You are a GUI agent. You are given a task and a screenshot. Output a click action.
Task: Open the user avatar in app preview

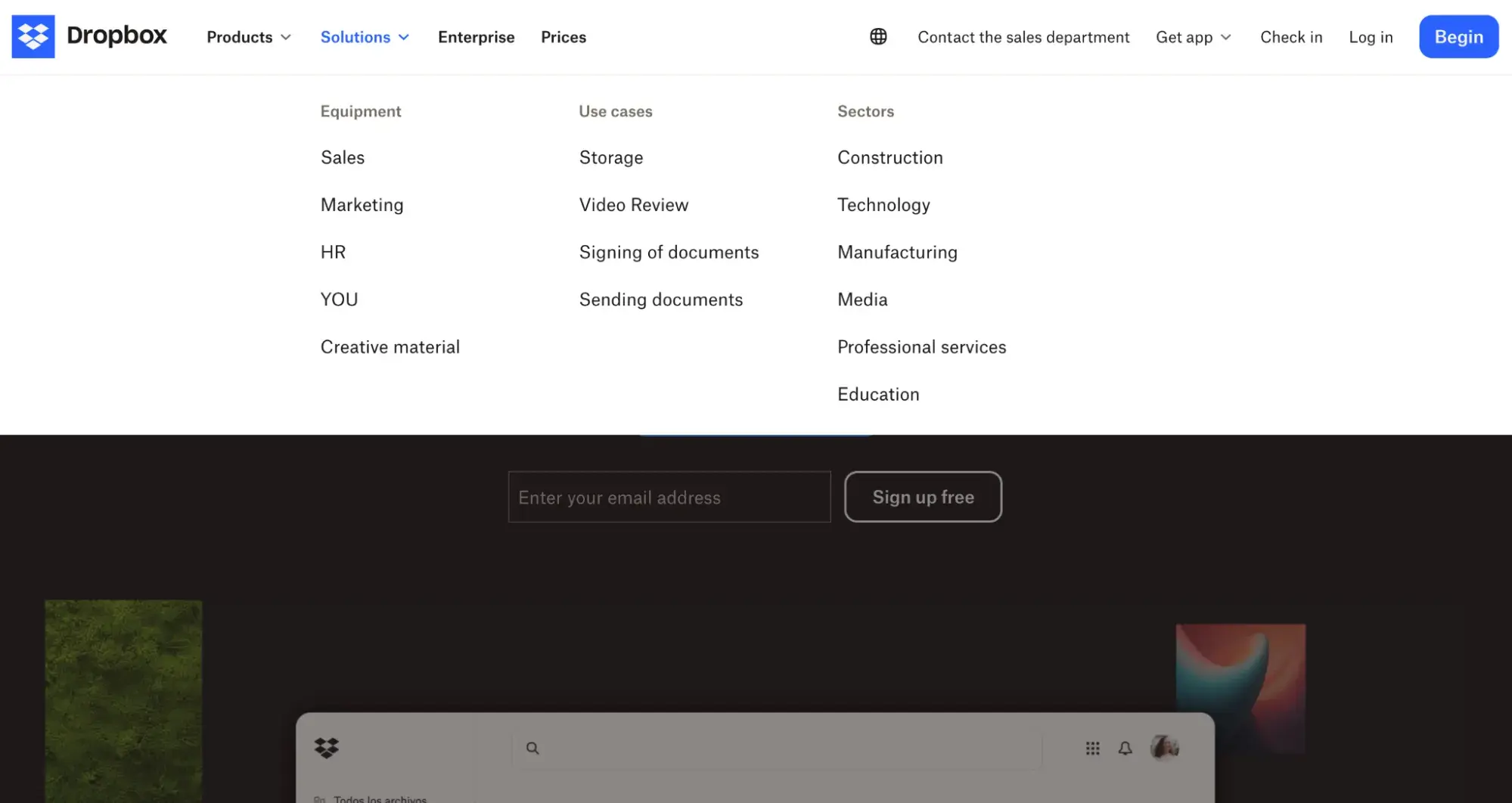click(1165, 747)
